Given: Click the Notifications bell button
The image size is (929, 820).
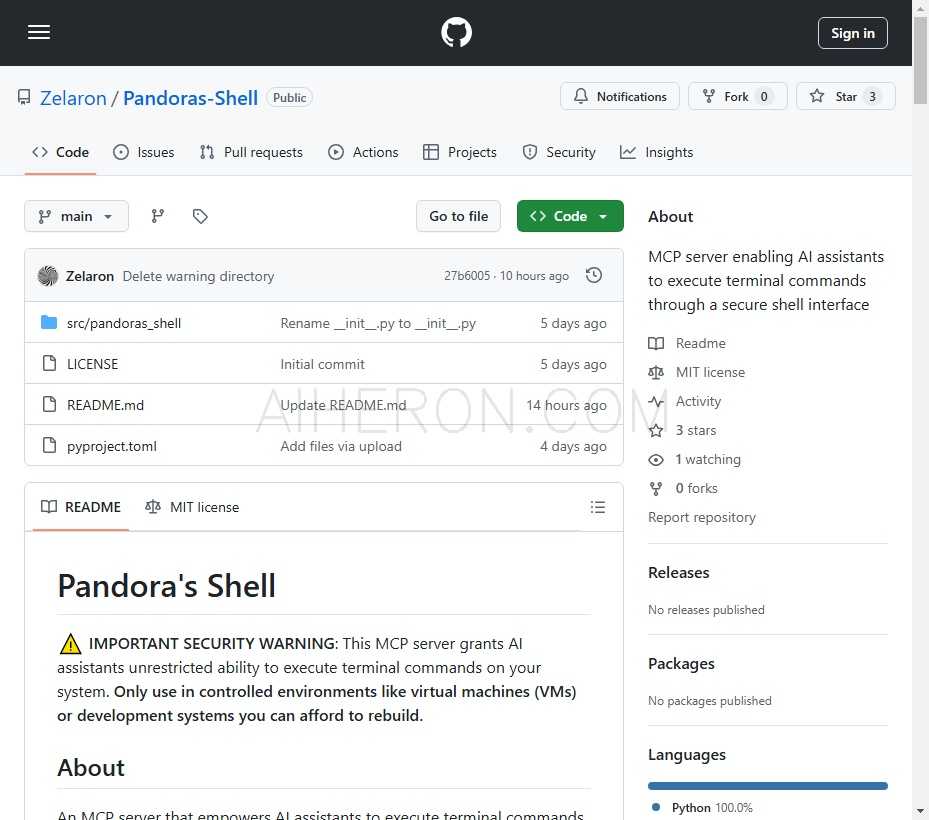Looking at the screenshot, I should 620,97.
